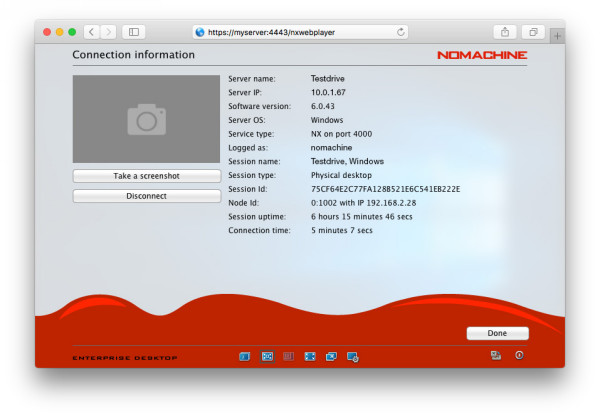The width and height of the screenshot is (600, 418).
Task: Open a new tab with plus button
Action: 558,36
